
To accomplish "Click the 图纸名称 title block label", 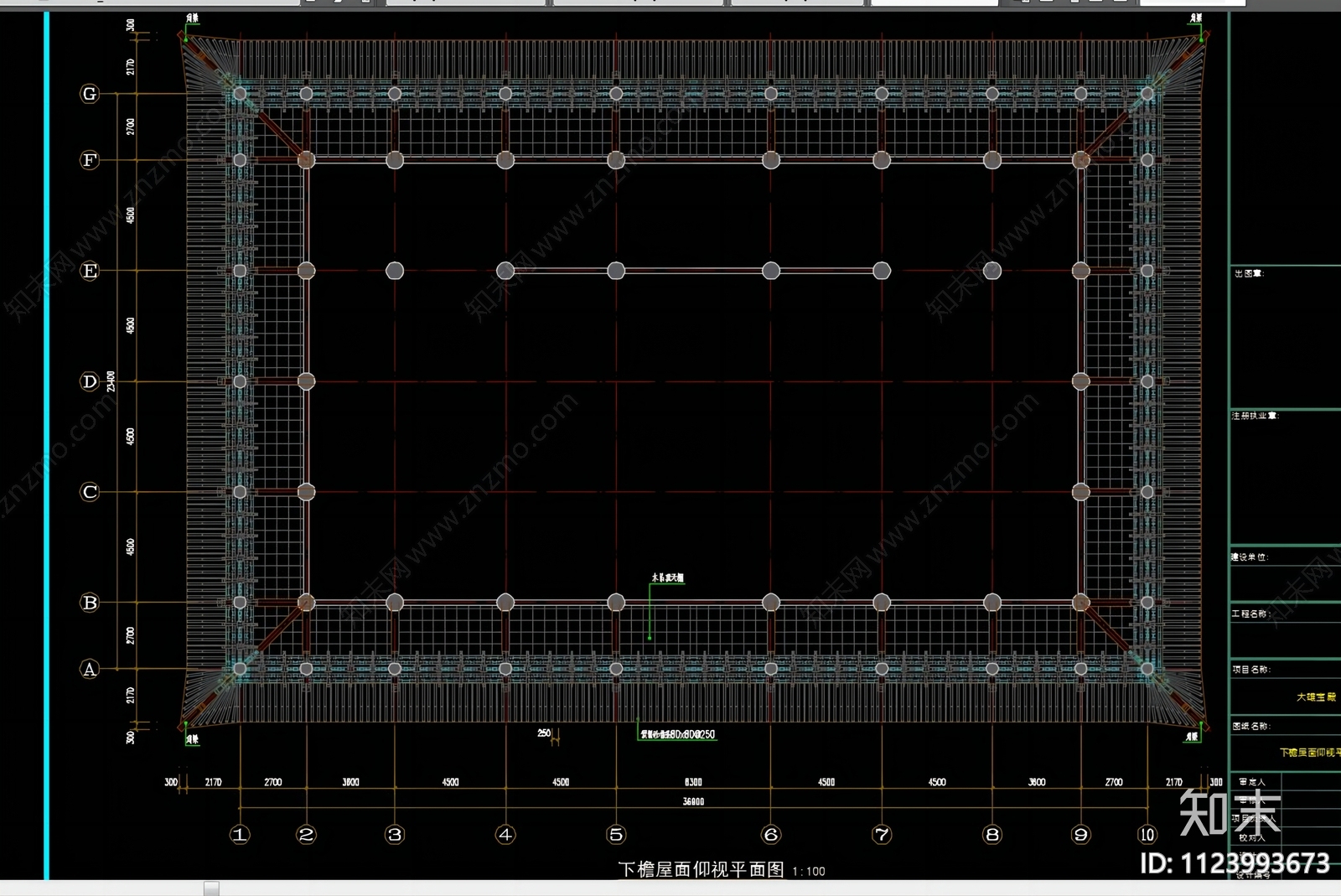I will click(1251, 727).
